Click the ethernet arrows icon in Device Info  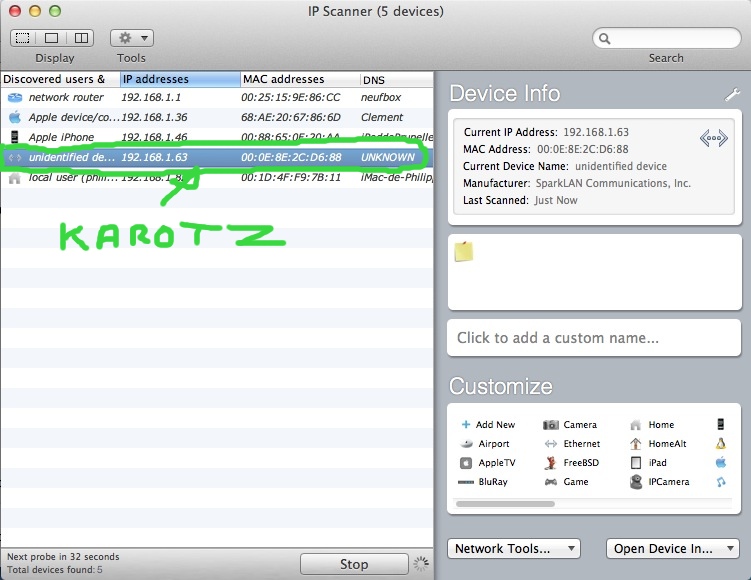(x=714, y=138)
